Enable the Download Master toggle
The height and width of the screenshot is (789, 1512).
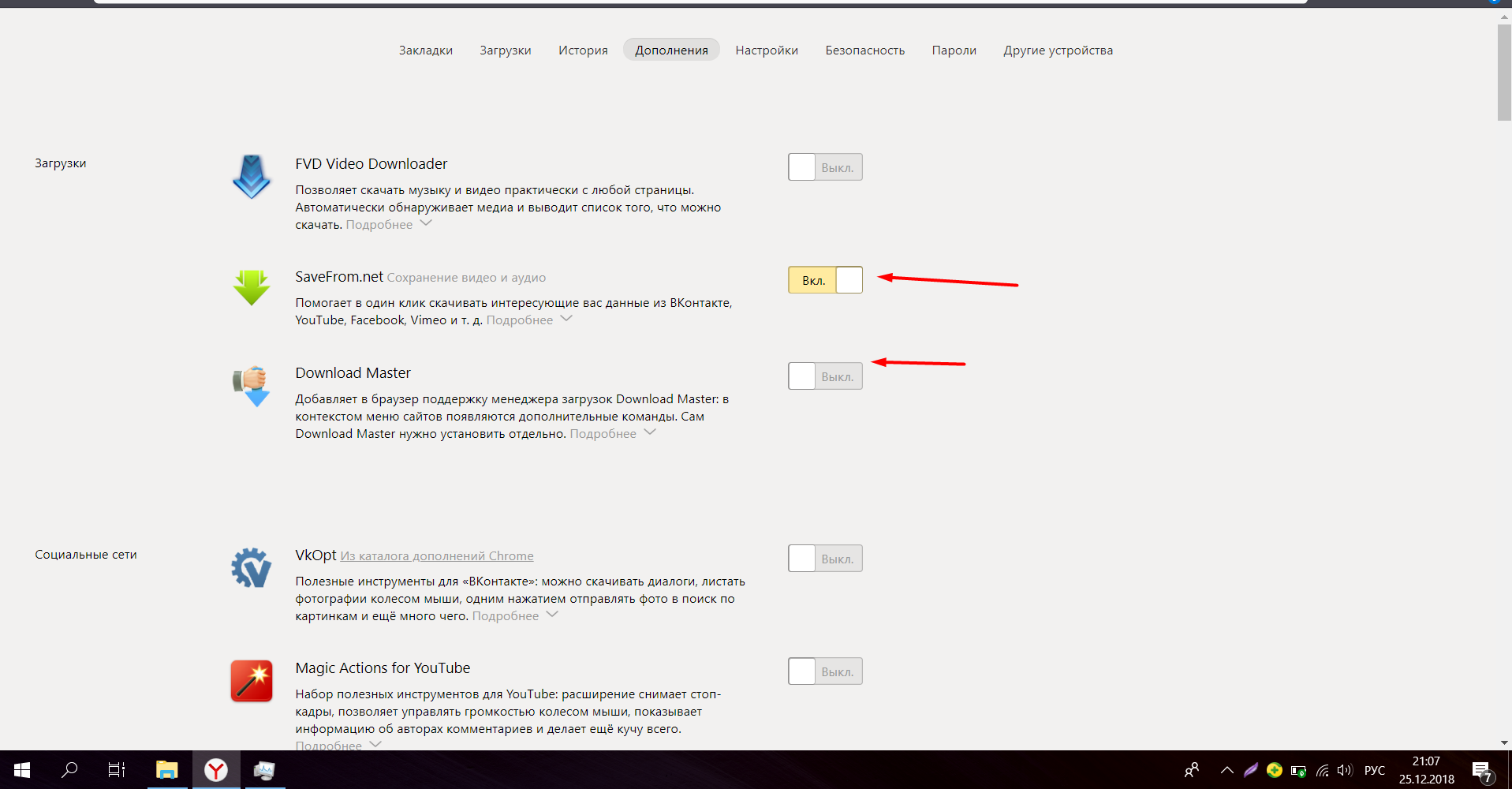(x=825, y=376)
